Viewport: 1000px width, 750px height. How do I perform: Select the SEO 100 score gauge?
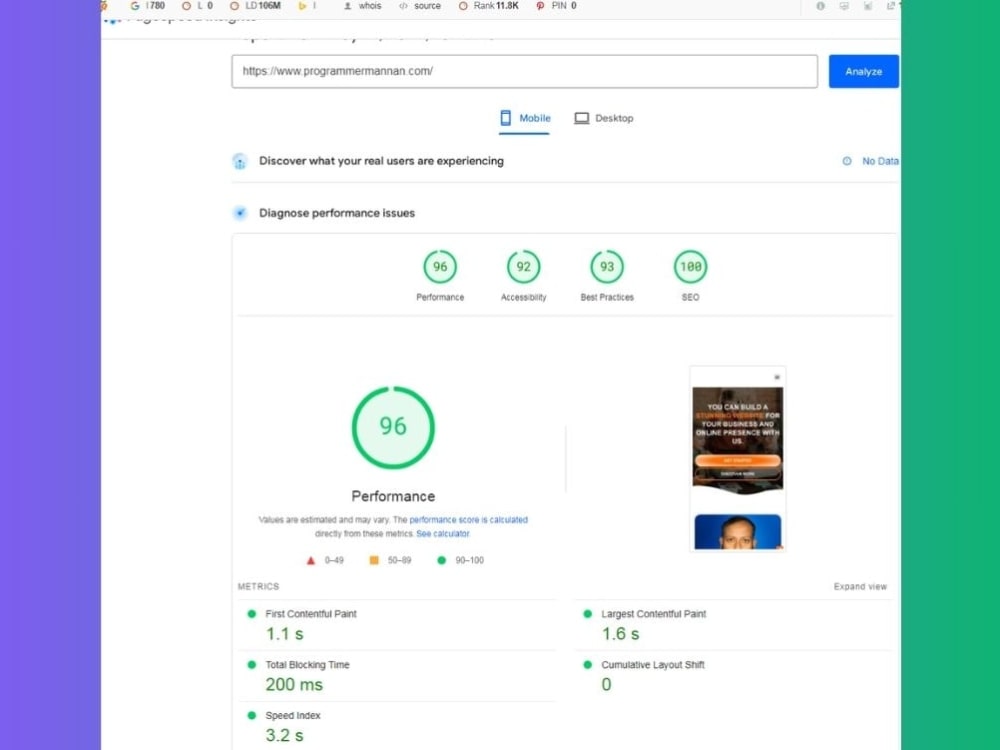coord(691,267)
